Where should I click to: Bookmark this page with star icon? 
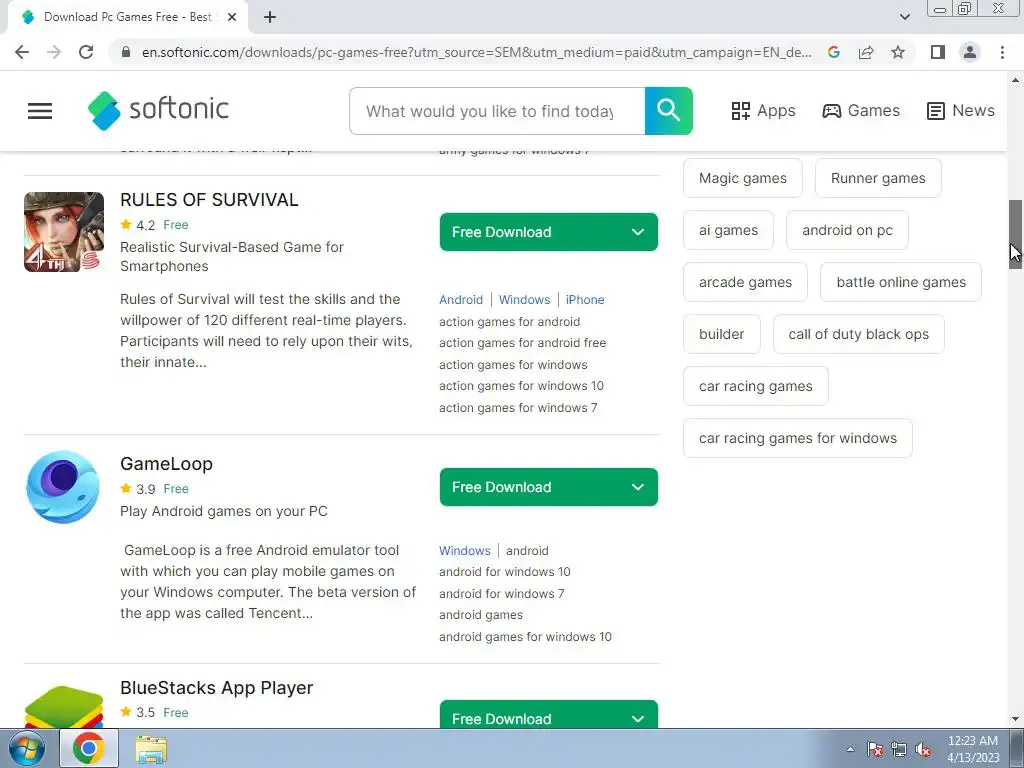point(898,52)
